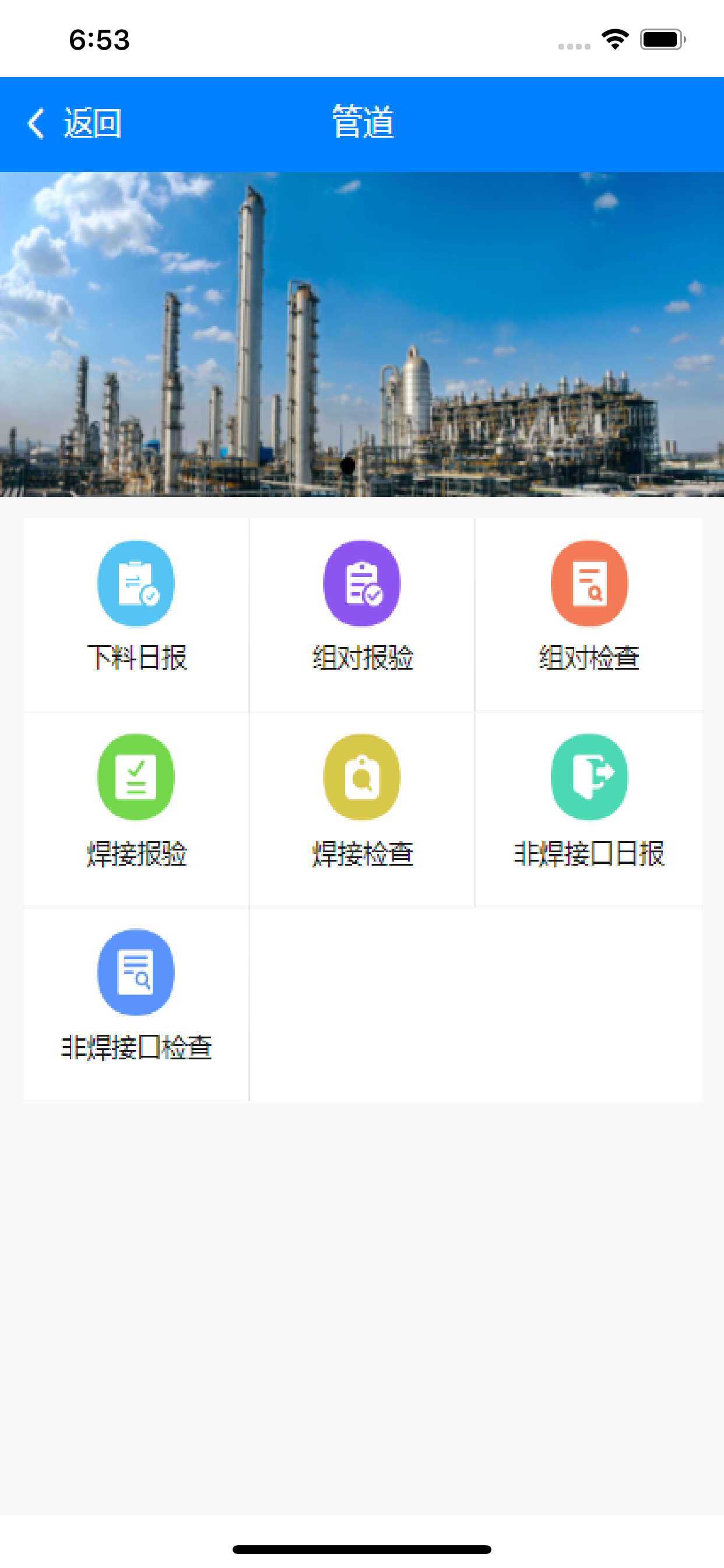Tap the 管道 page title
The height and width of the screenshot is (1568, 724).
363,122
